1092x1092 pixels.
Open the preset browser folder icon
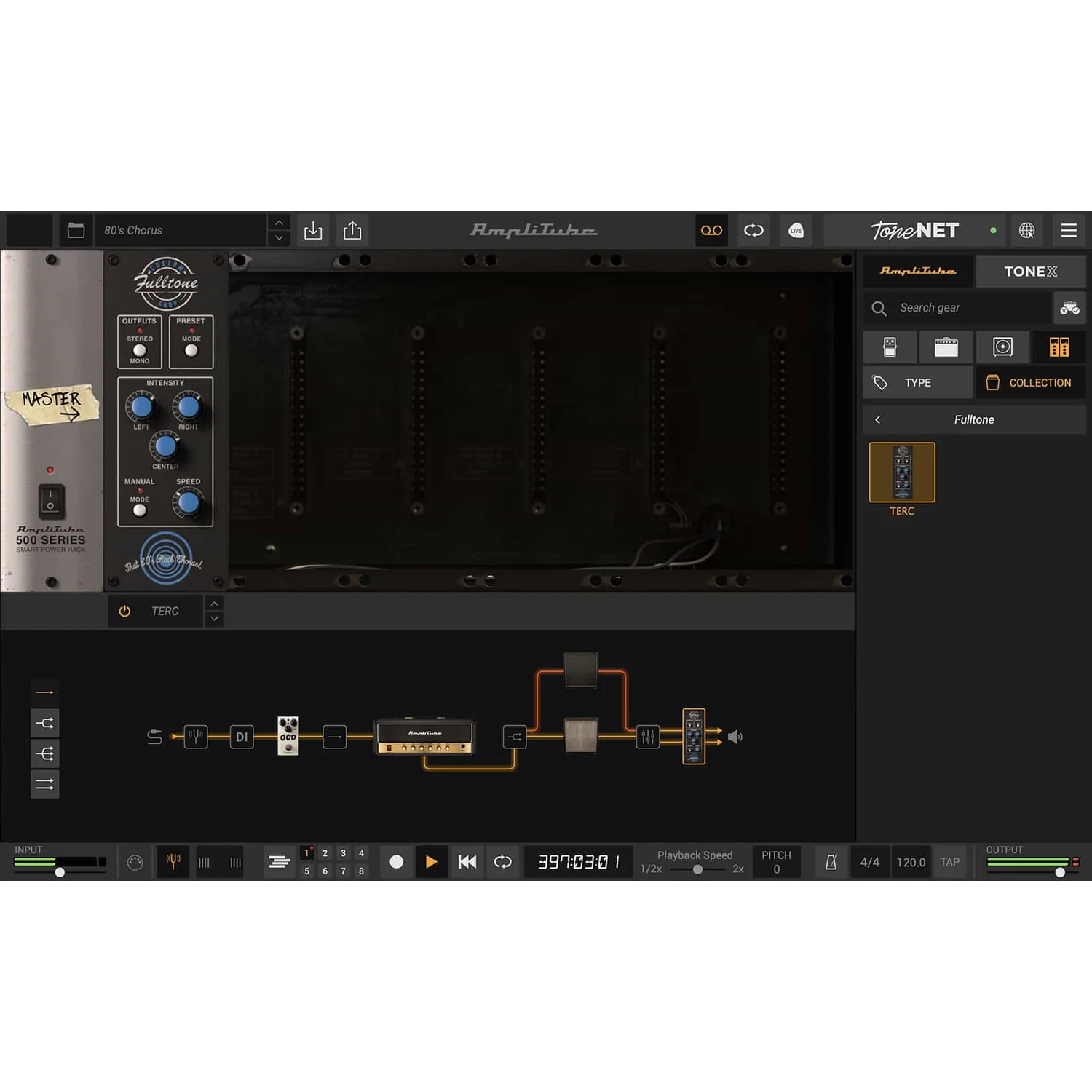point(76,230)
